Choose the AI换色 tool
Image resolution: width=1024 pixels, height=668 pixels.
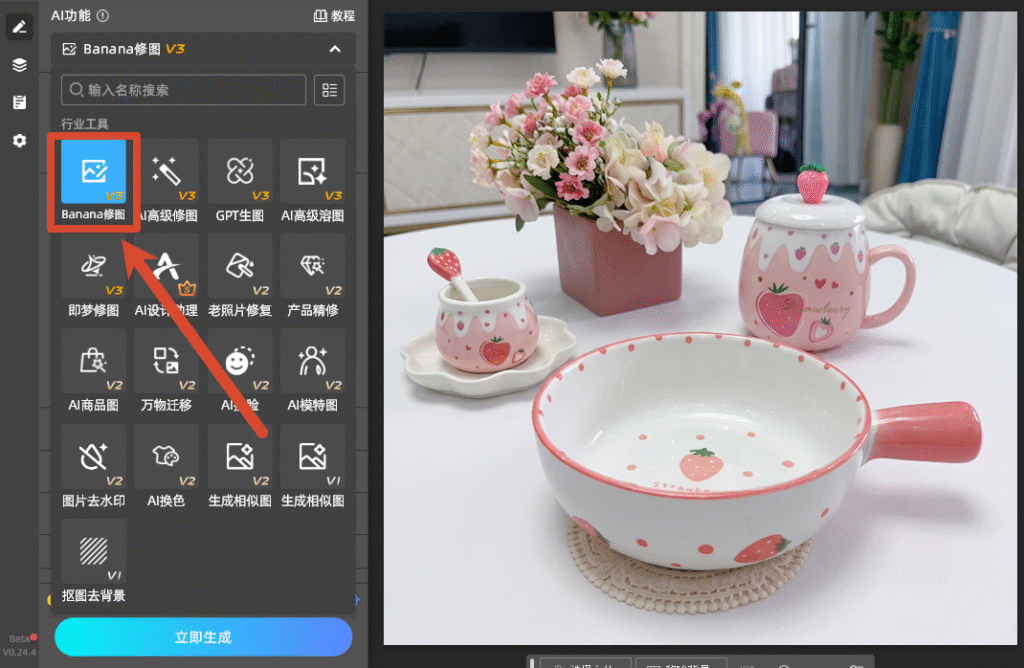coord(167,466)
